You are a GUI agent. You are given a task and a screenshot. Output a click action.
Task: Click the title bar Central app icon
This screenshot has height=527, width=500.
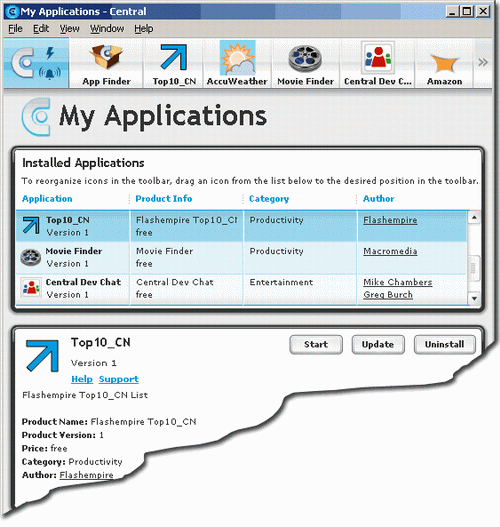12,11
